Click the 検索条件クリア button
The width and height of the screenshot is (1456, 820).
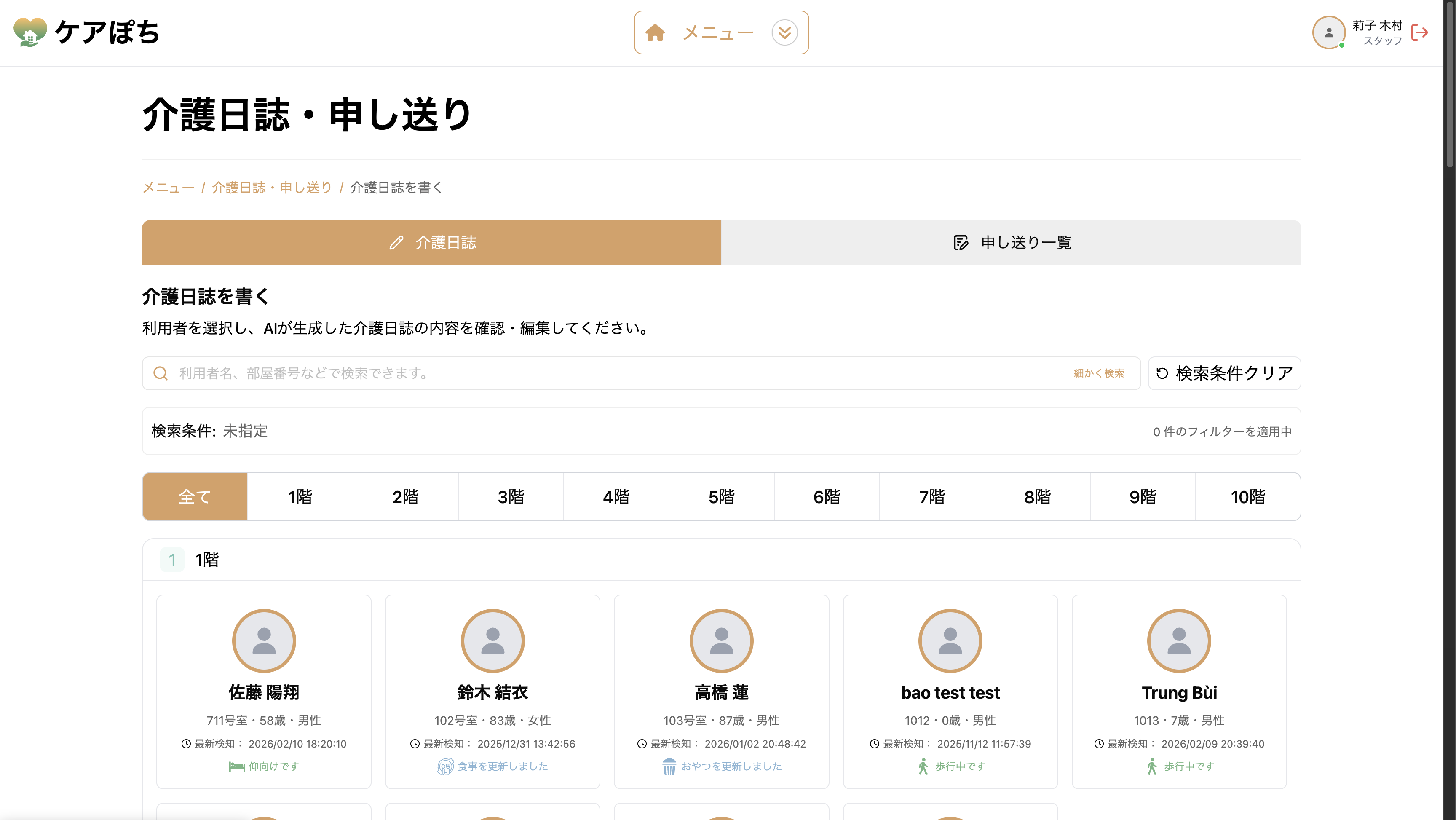1224,373
